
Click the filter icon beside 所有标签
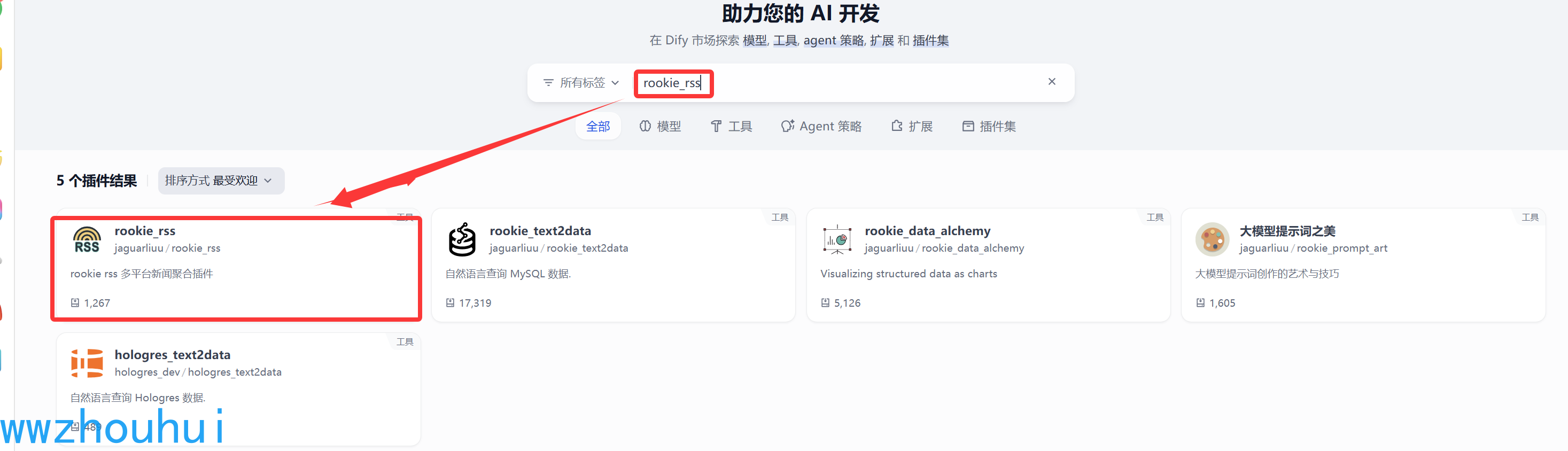coord(548,83)
